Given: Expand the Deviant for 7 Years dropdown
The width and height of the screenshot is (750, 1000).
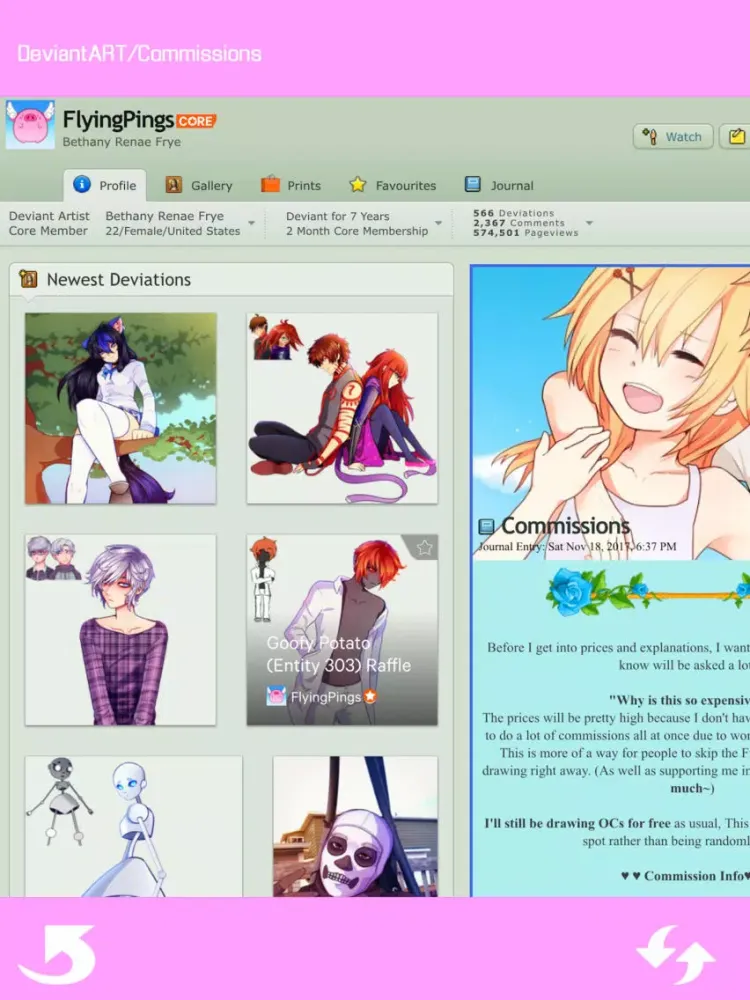Looking at the screenshot, I should [439, 223].
